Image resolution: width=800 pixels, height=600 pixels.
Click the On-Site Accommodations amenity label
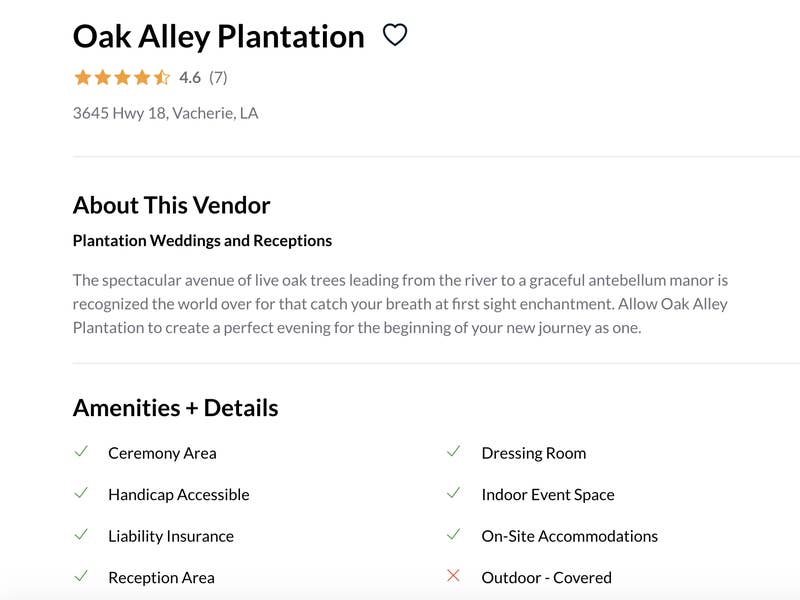click(569, 536)
